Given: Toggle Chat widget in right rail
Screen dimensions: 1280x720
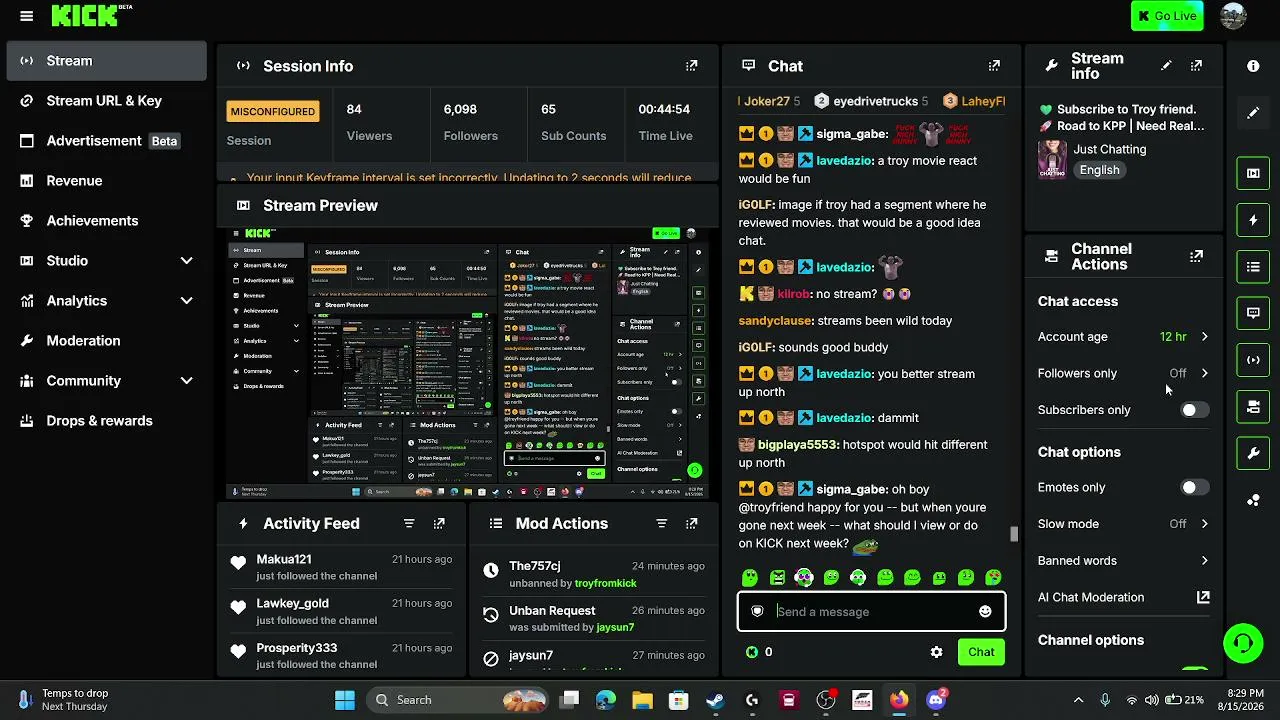Looking at the screenshot, I should click(1253, 313).
